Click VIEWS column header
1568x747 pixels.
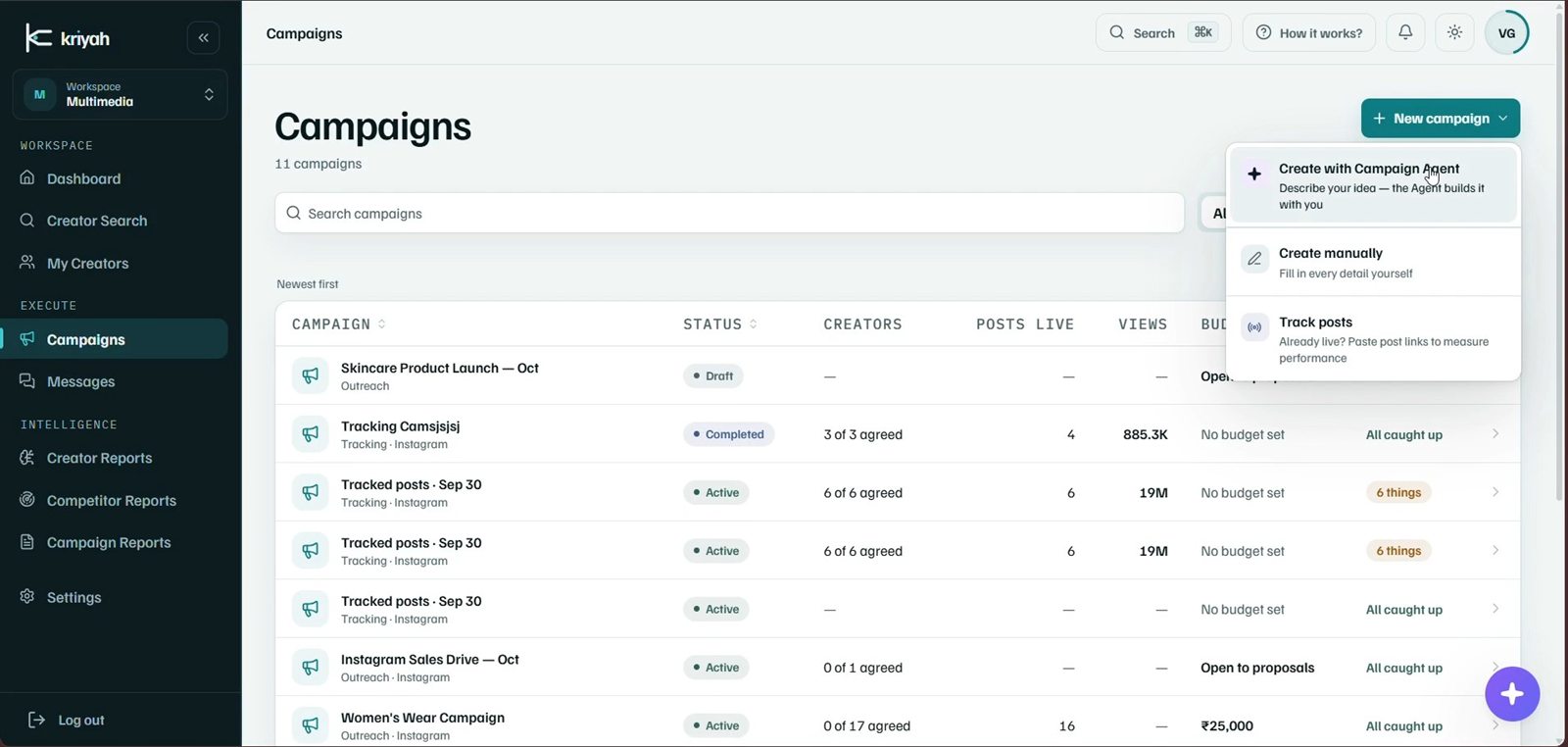coord(1143,324)
